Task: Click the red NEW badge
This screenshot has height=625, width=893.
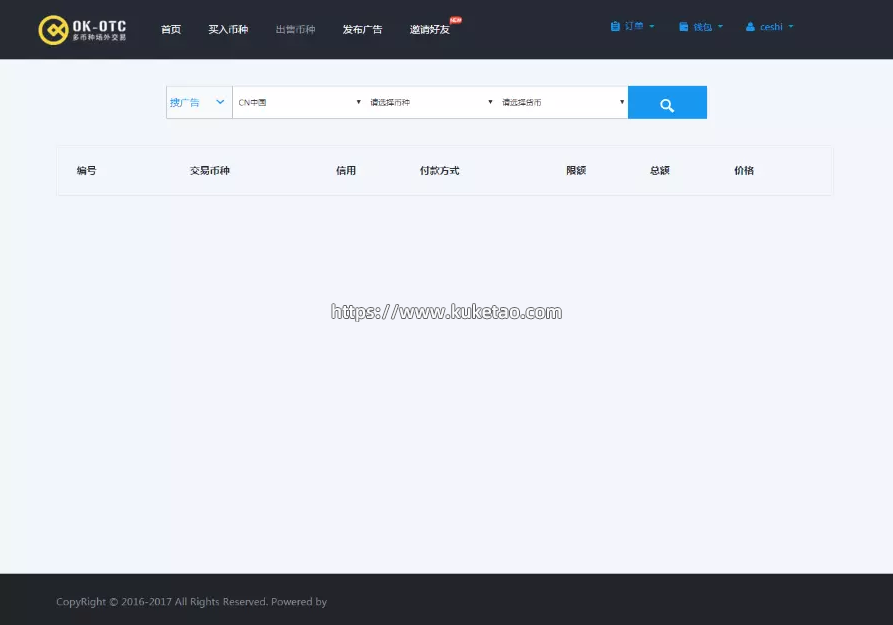Action: (x=456, y=20)
